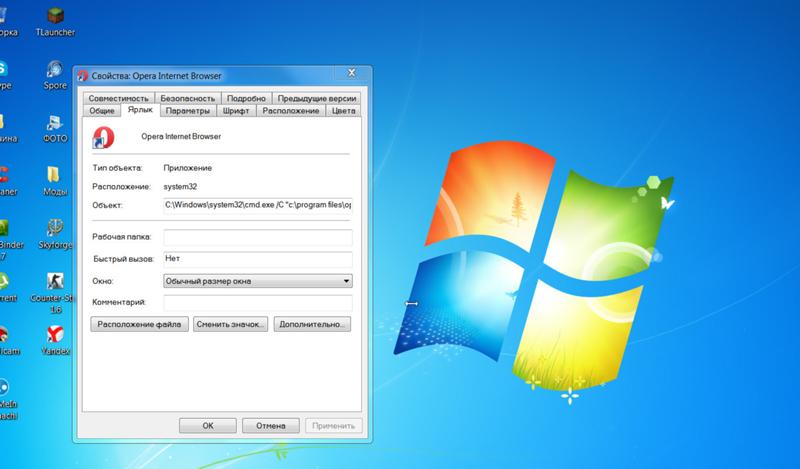This screenshot has height=469, width=800.
Task: Open the Дополнительно advanced settings
Action: 312,325
